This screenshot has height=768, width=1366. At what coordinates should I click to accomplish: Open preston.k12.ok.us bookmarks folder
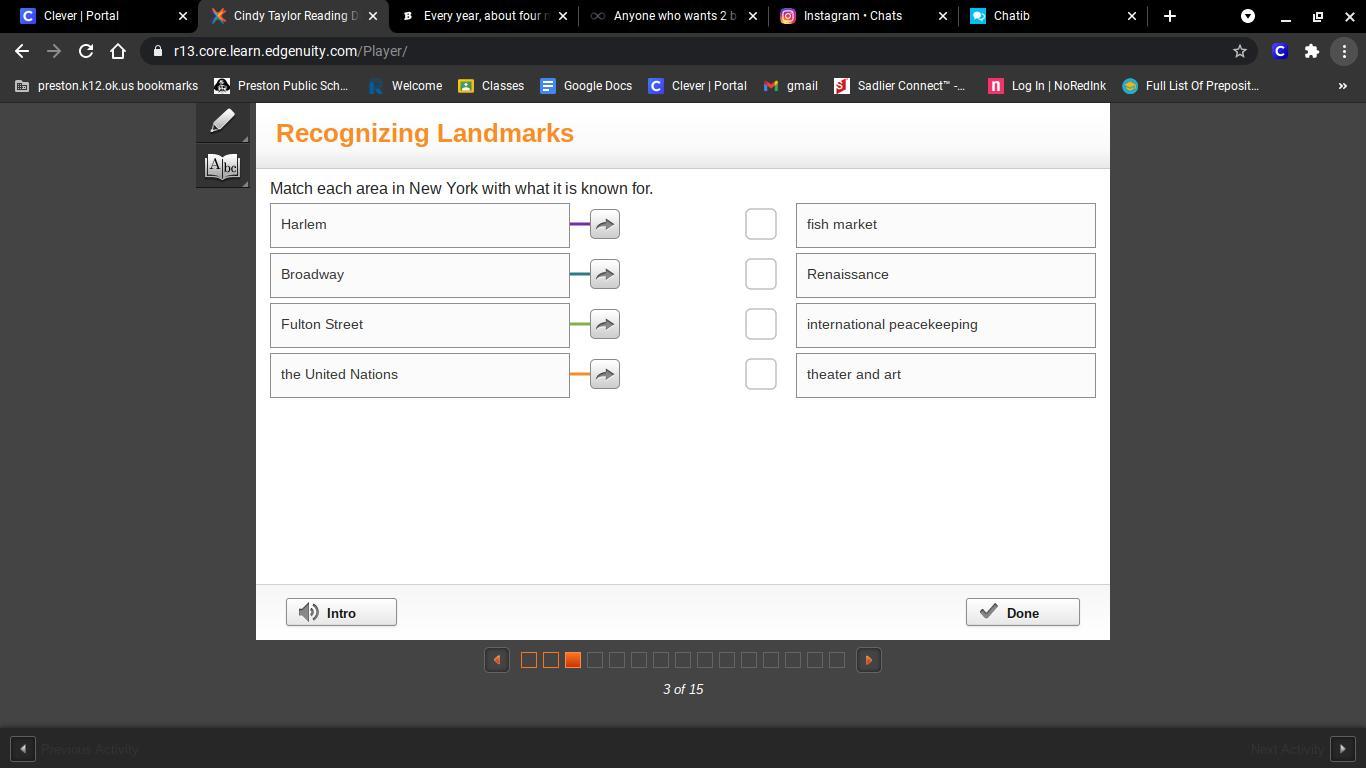[x=106, y=86]
